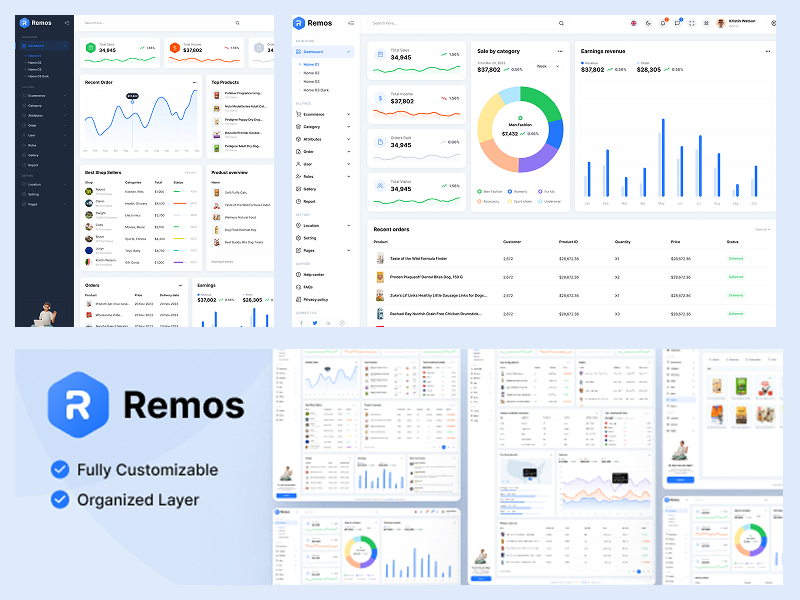
Task: Click the Remos logo in the light dashboard
Action: tap(312, 23)
